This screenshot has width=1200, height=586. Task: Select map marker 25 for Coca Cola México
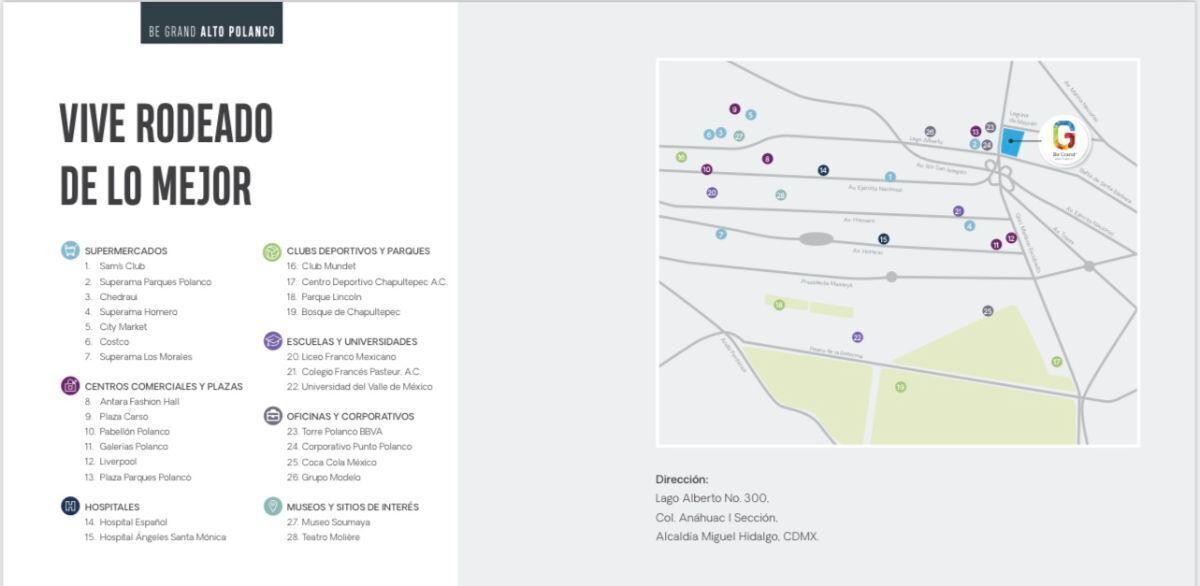point(988,311)
